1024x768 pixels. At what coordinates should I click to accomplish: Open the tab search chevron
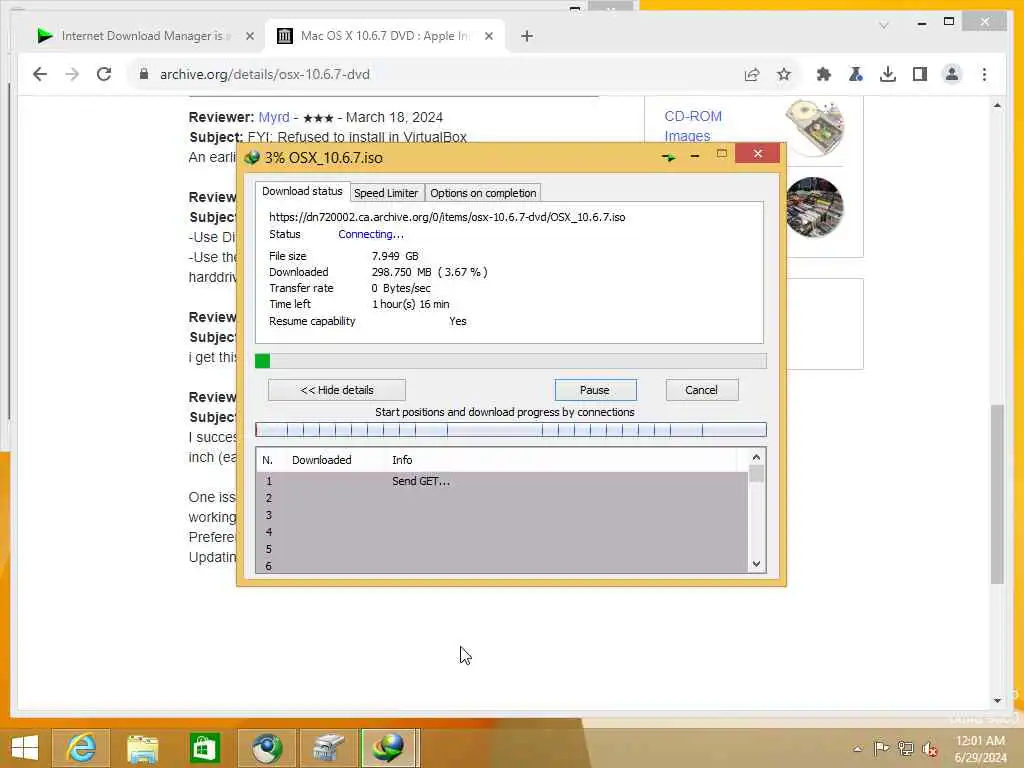point(884,25)
